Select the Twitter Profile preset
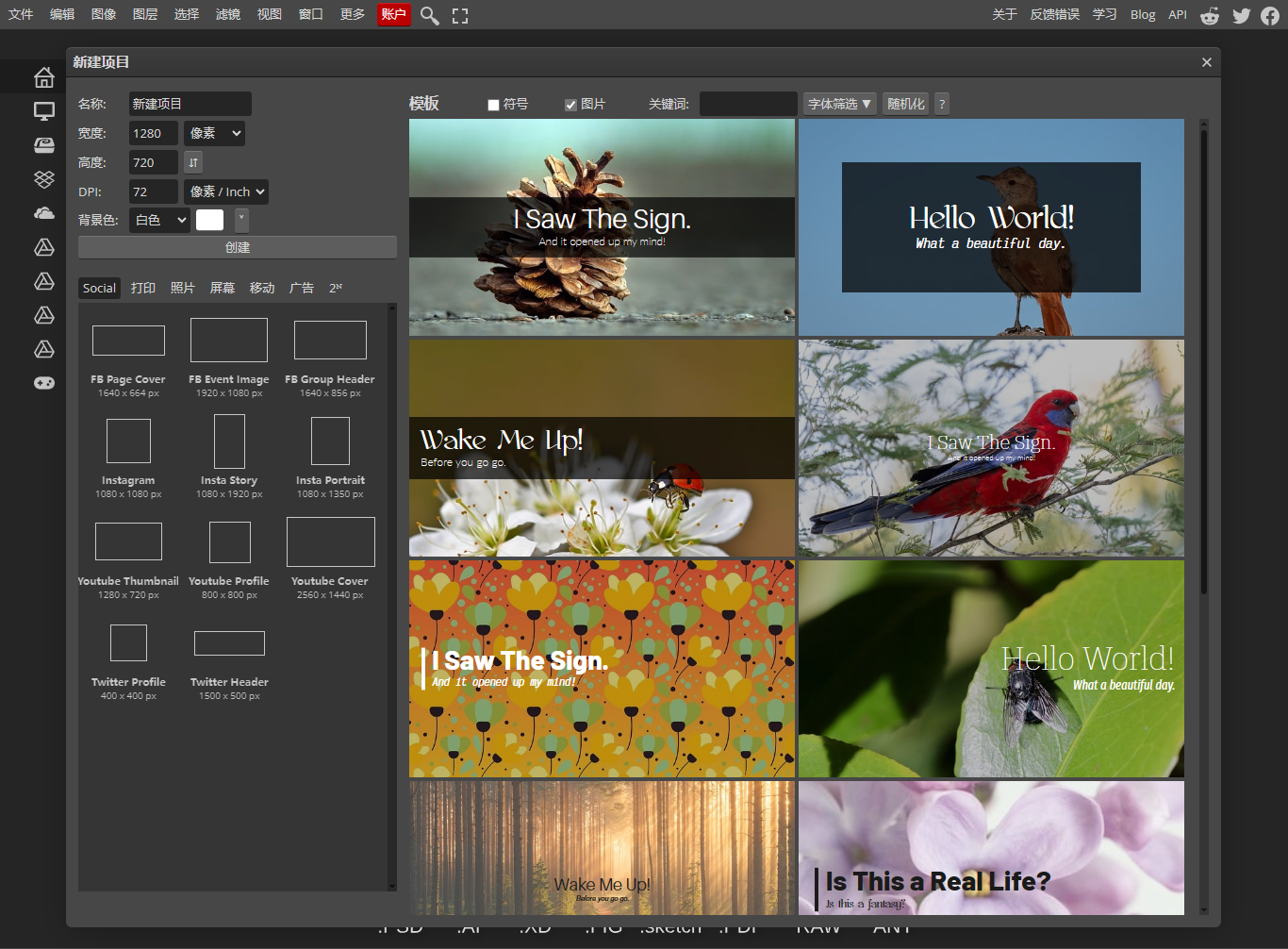 click(x=128, y=662)
